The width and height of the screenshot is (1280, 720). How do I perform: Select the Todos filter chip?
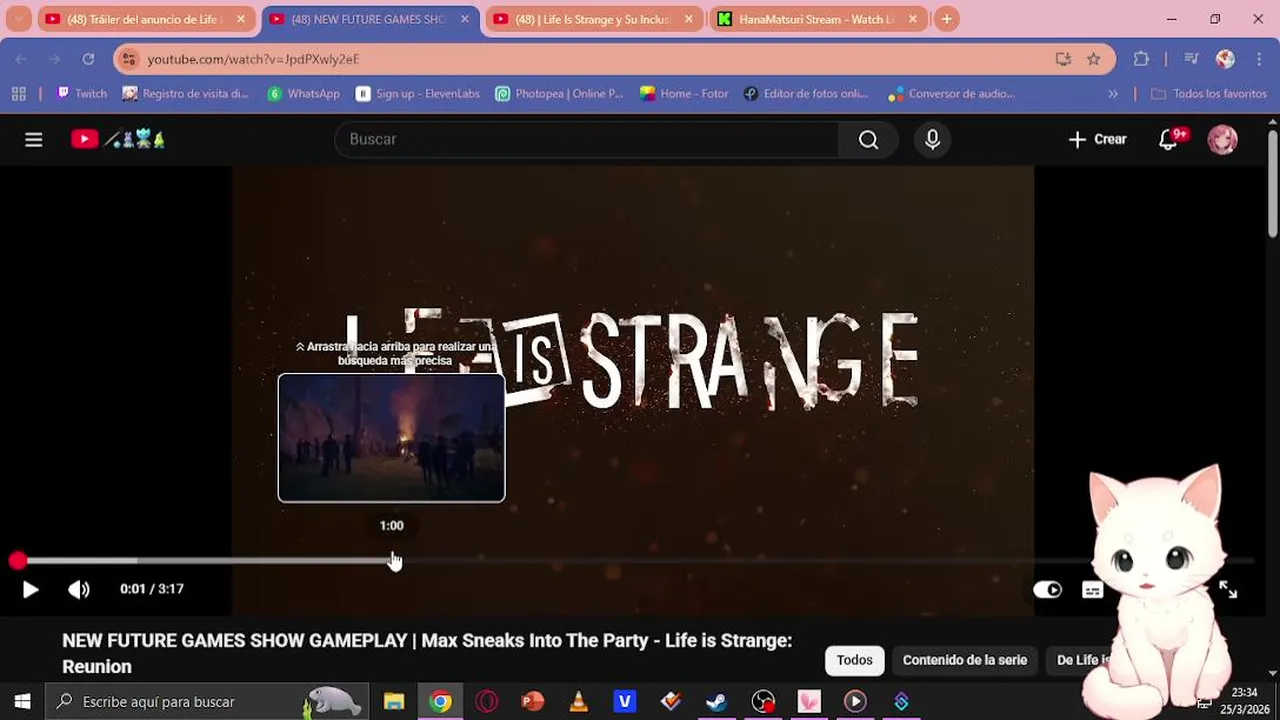pyautogui.click(x=854, y=660)
